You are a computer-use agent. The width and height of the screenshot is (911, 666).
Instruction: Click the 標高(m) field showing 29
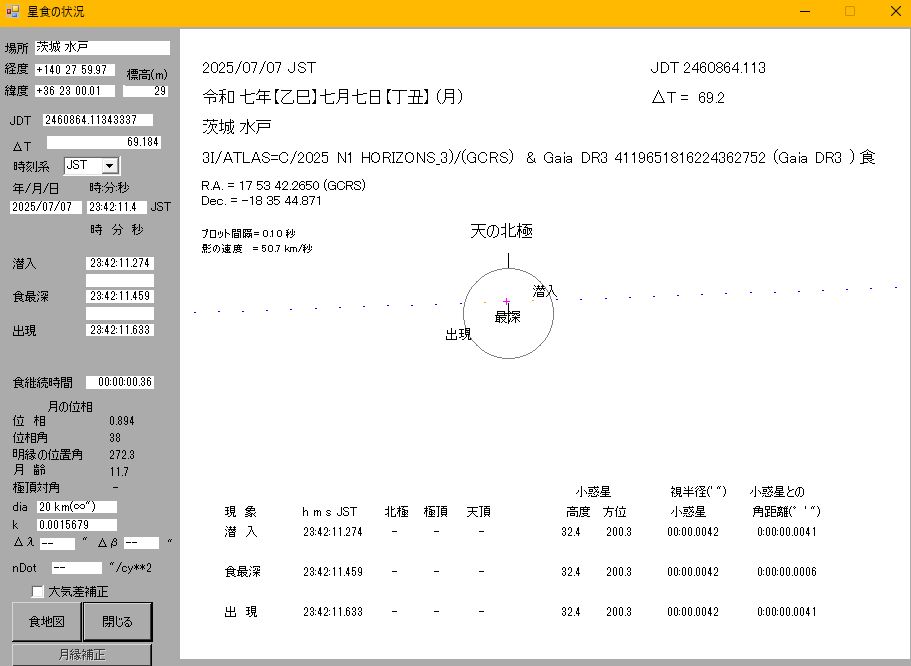coord(145,91)
